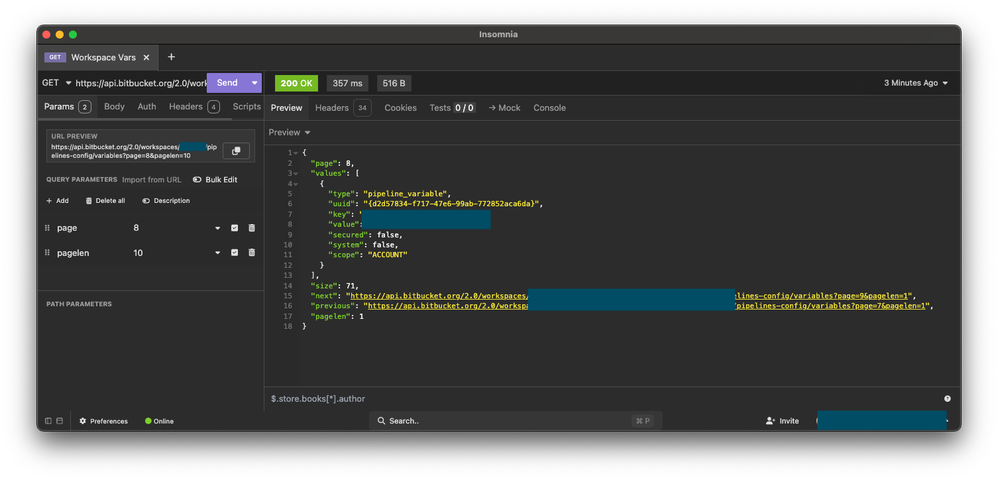Select the response Preview tab
The image size is (998, 480).
[286, 108]
